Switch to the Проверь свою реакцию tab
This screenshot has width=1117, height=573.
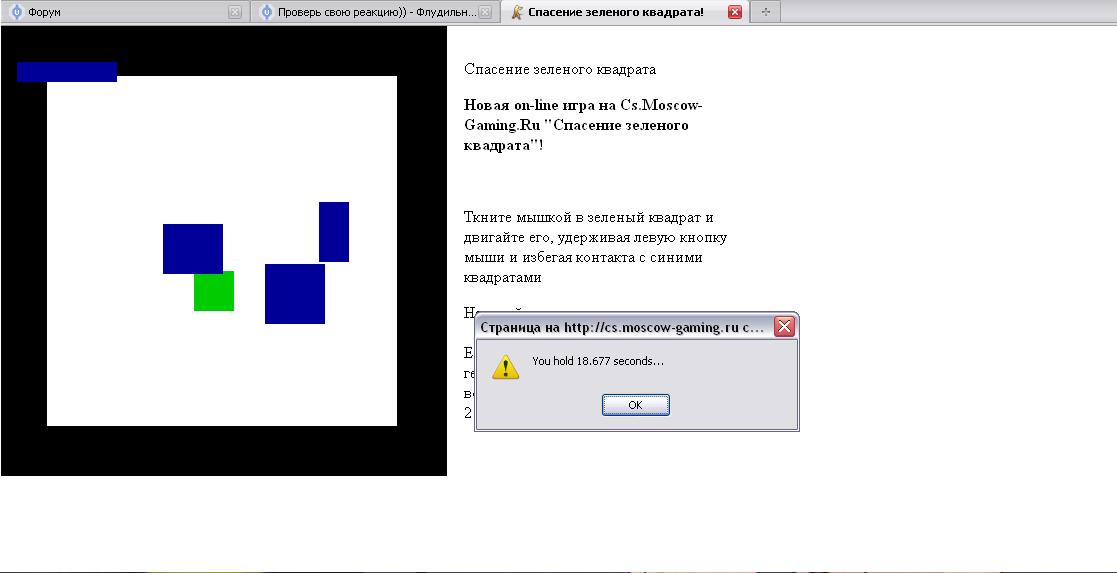tap(370, 12)
